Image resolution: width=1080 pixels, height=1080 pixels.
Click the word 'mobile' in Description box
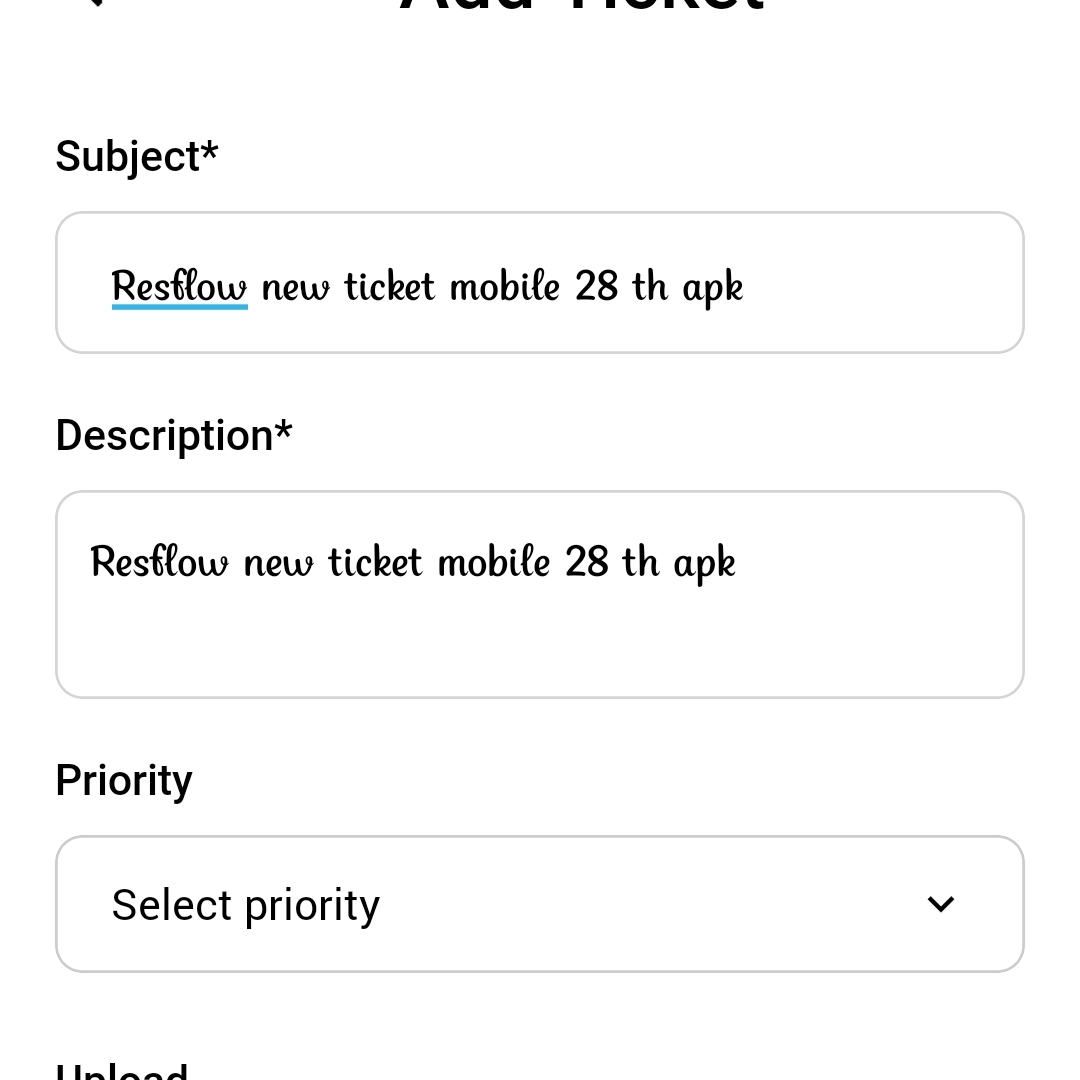(494, 562)
